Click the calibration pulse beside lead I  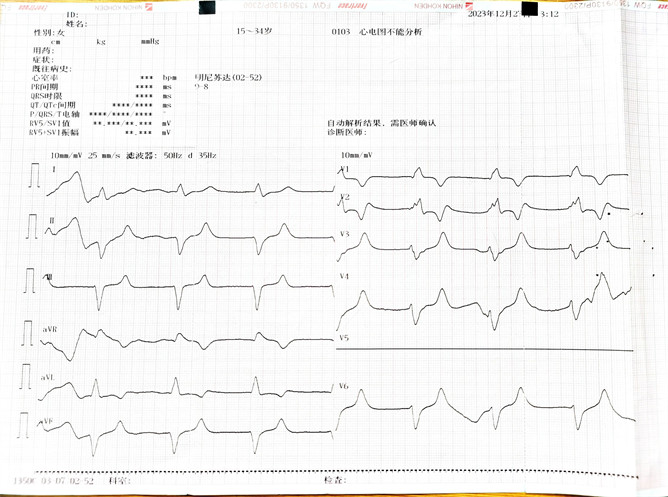35,175
